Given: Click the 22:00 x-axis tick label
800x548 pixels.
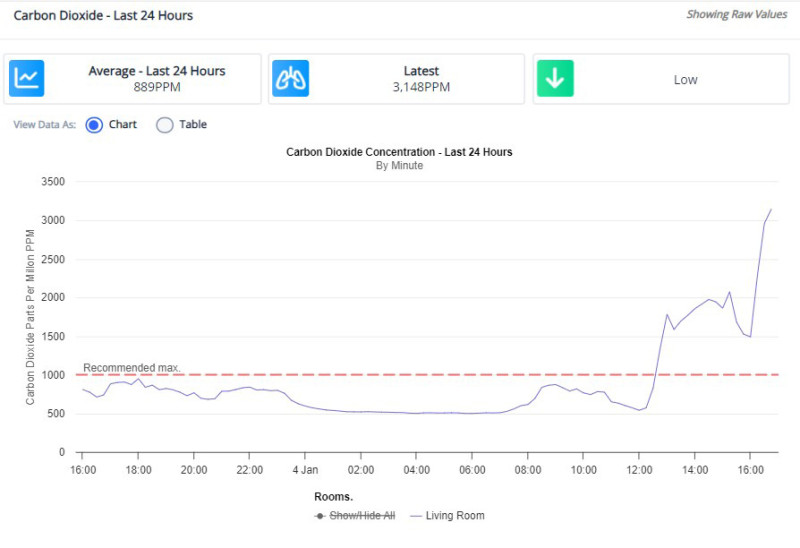Looking at the screenshot, I should pos(249,470).
